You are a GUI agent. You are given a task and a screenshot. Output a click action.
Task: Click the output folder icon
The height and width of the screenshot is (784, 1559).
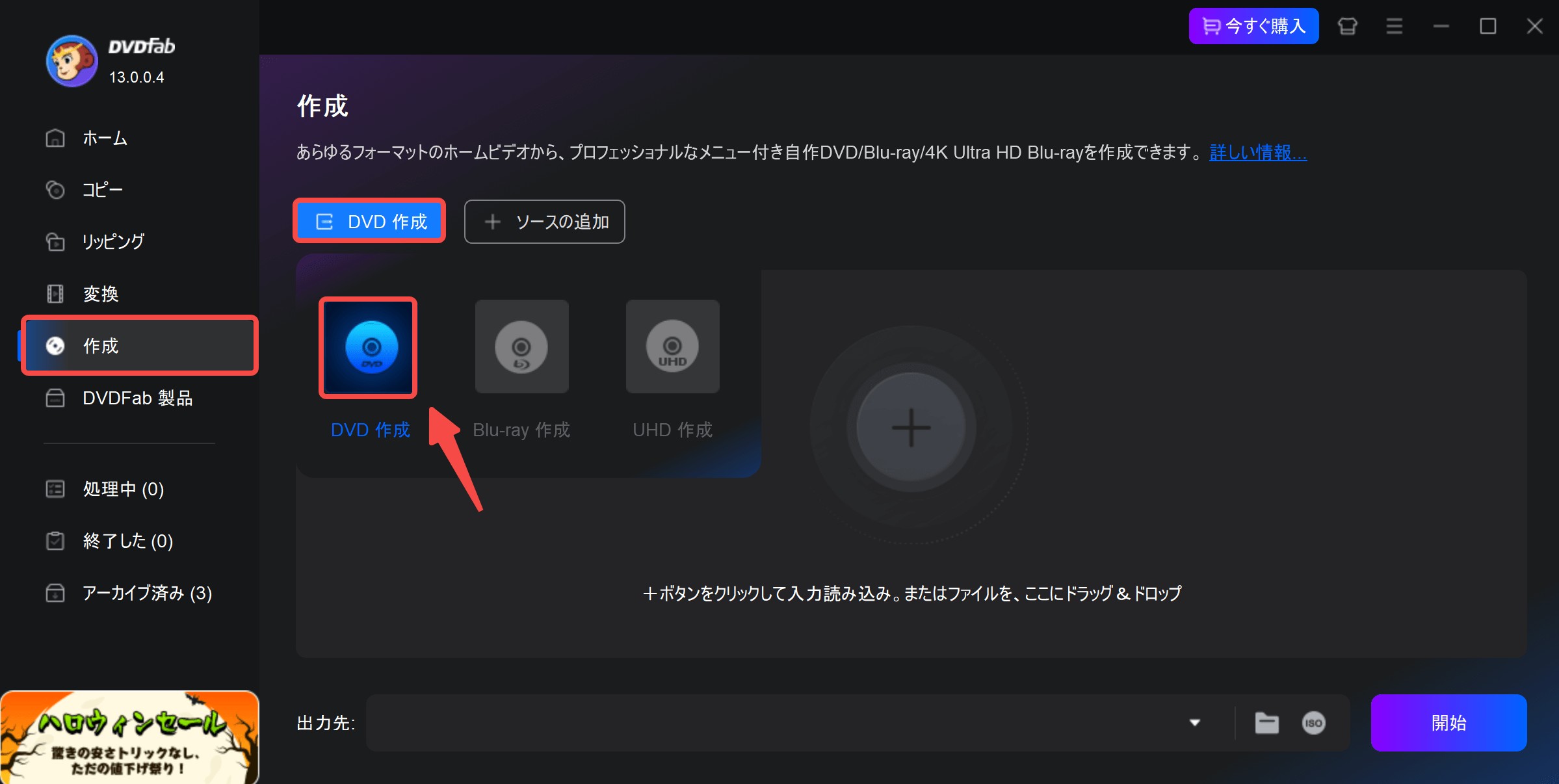(1266, 723)
